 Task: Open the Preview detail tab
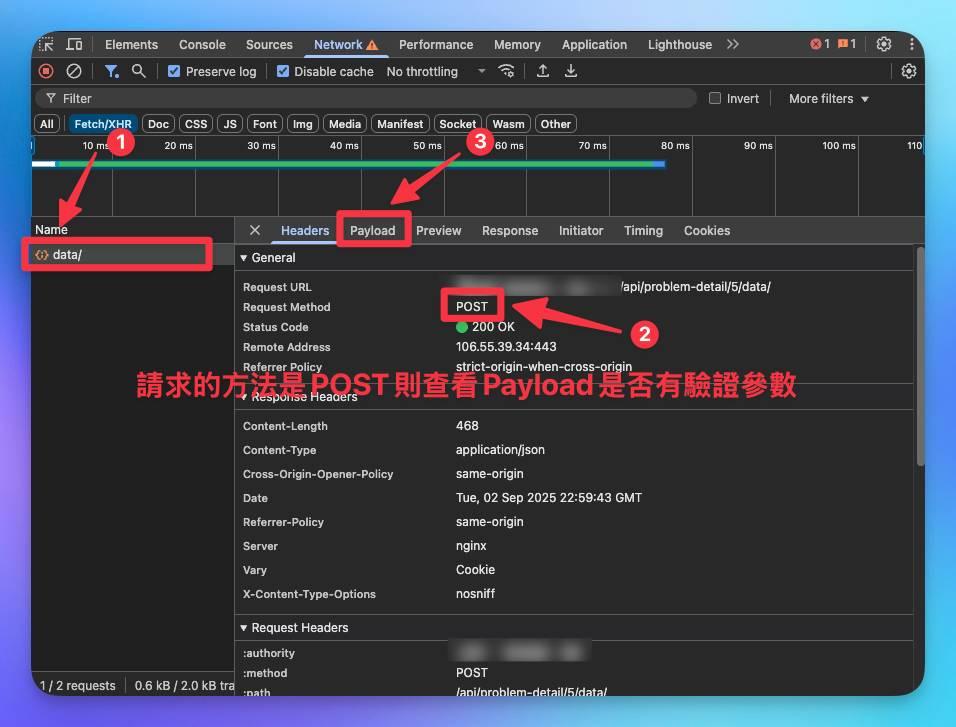pyautogui.click(x=438, y=231)
